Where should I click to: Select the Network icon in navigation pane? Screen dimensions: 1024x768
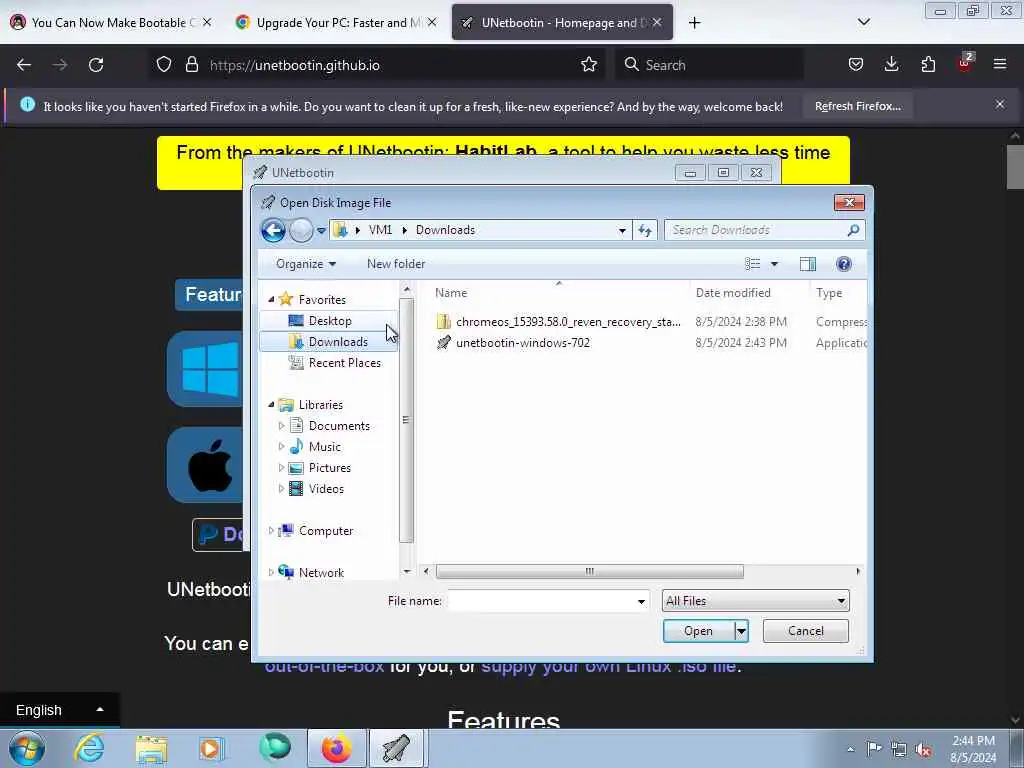pyautogui.click(x=285, y=572)
